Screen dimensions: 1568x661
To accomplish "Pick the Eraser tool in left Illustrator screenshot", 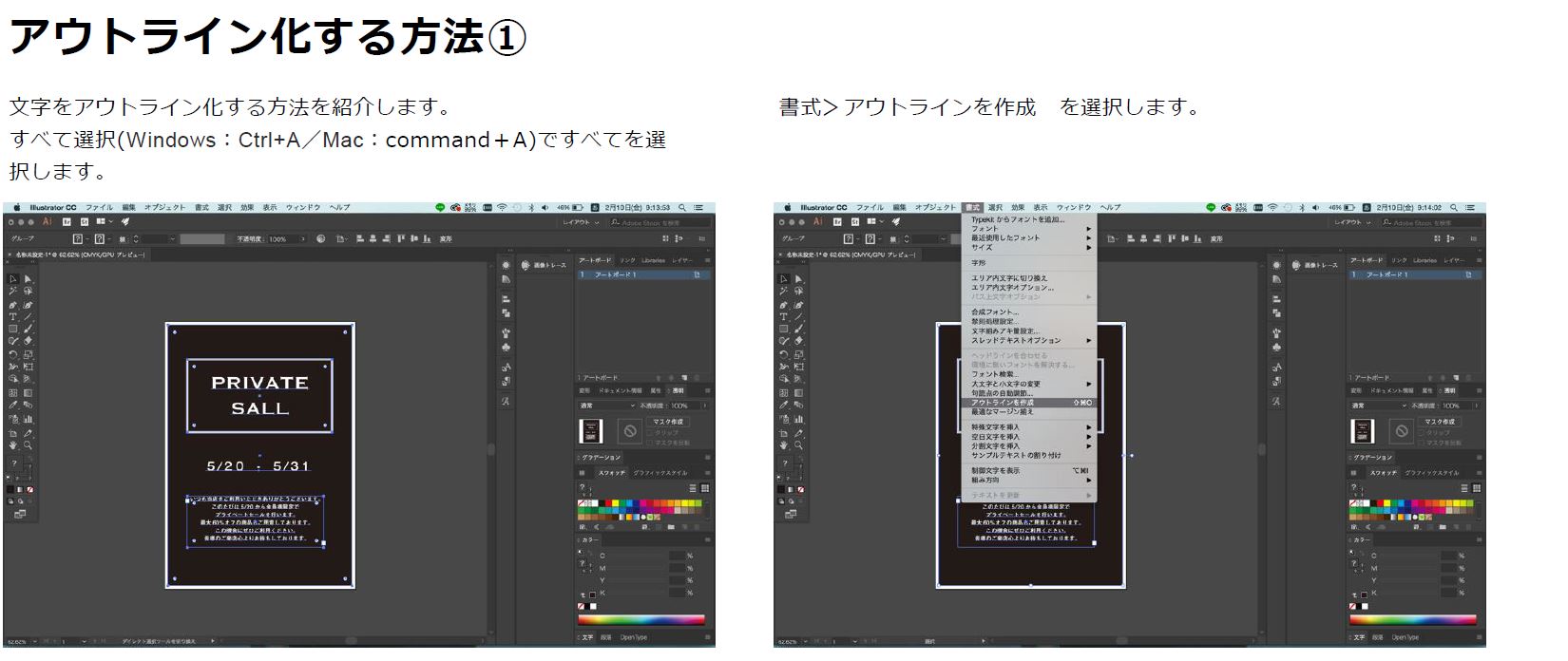I will [x=28, y=341].
